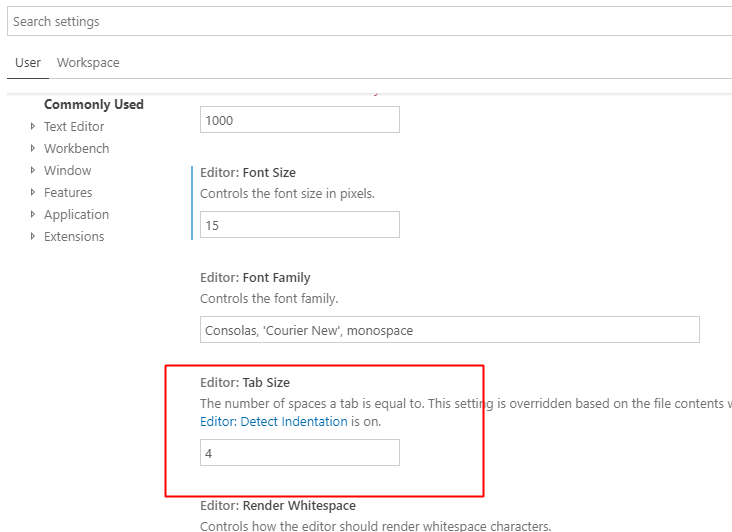This screenshot has height=532, width=732.
Task: Click the Search settings field
Action: pyautogui.click(x=369, y=21)
